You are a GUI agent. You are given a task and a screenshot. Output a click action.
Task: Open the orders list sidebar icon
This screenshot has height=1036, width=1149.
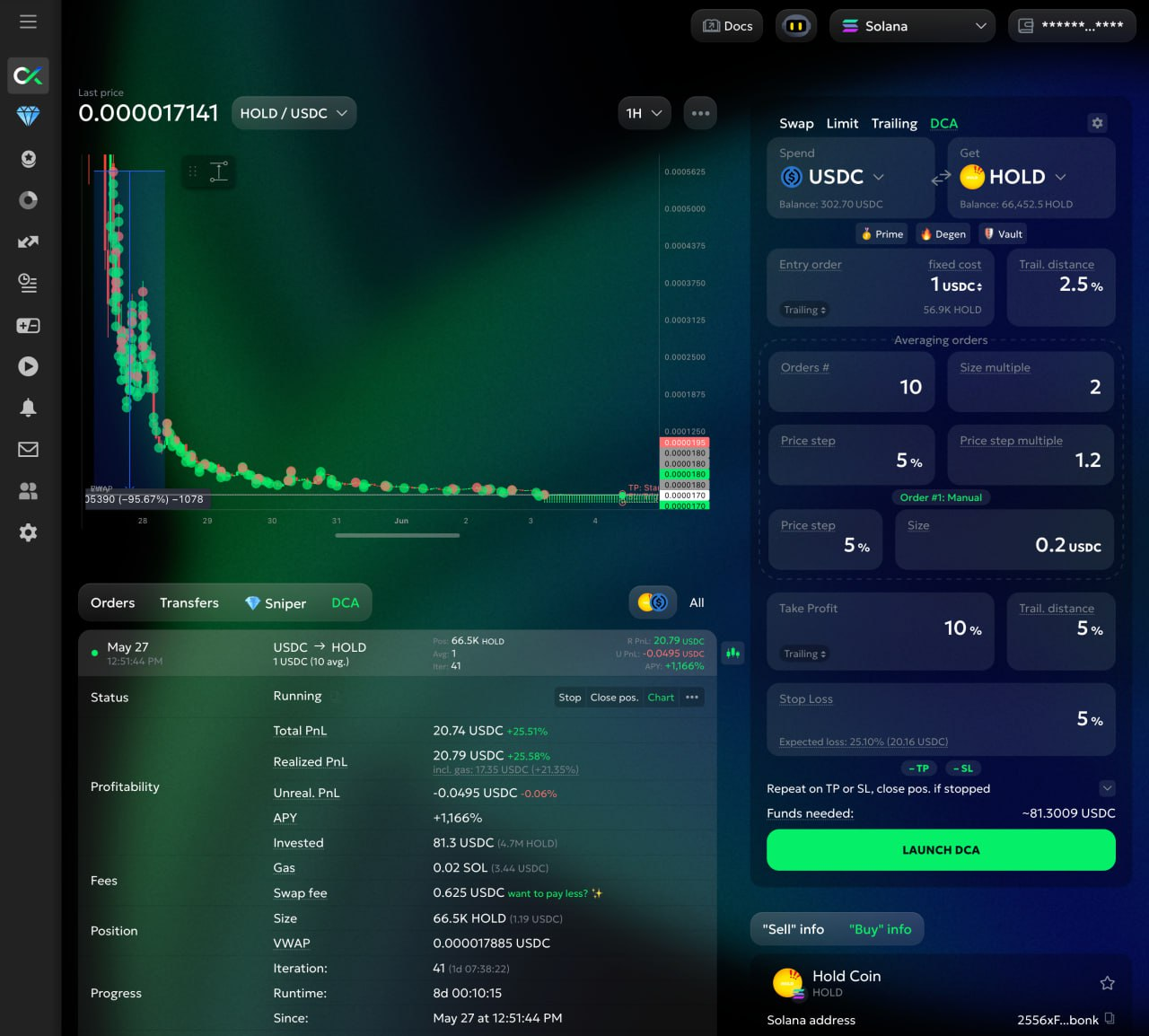28,284
